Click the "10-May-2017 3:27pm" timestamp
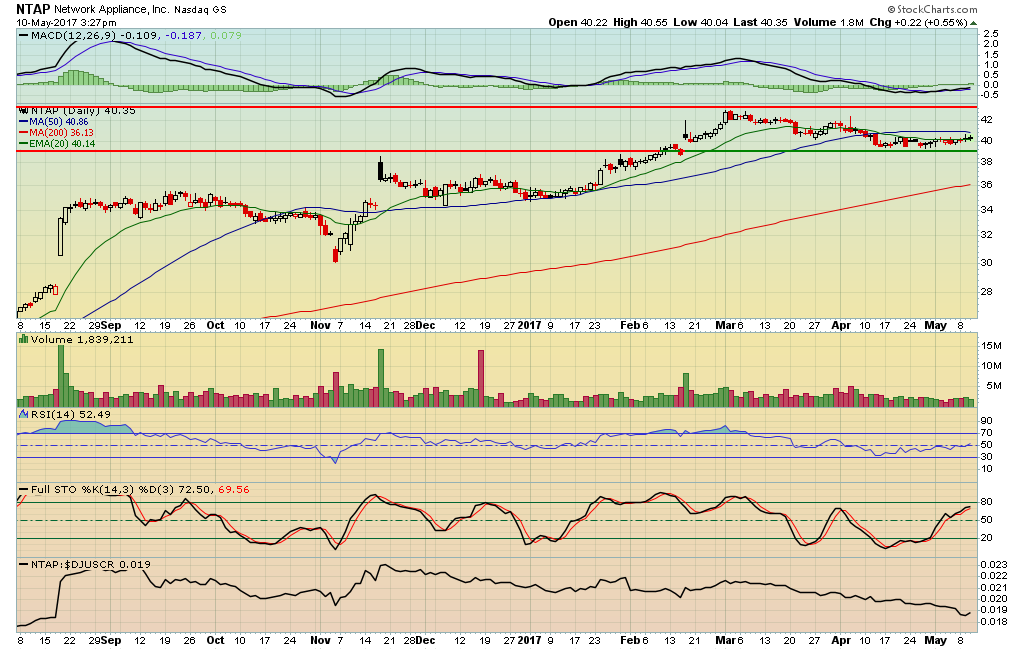The height and width of the screenshot is (650, 1024). (x=66, y=22)
